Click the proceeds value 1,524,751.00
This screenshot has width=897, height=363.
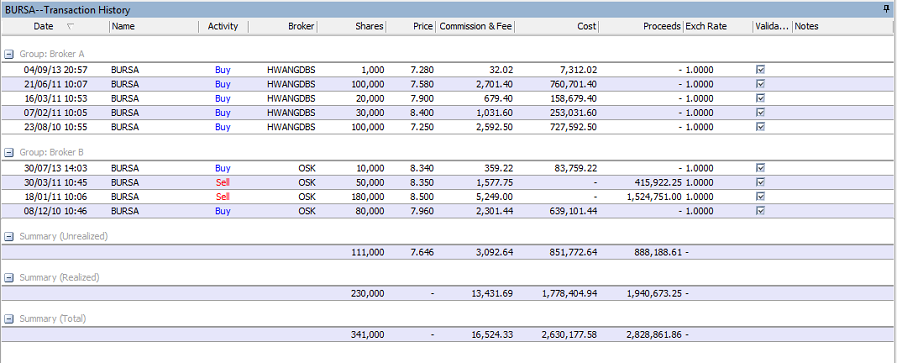[x=654, y=197]
